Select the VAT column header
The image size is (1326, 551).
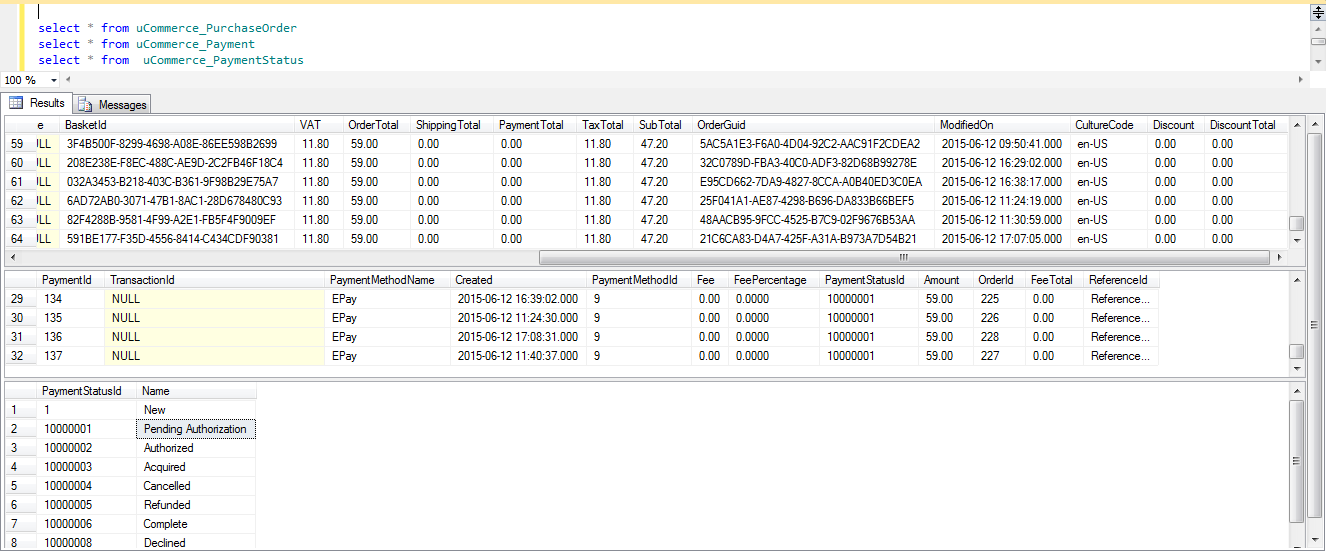point(320,125)
